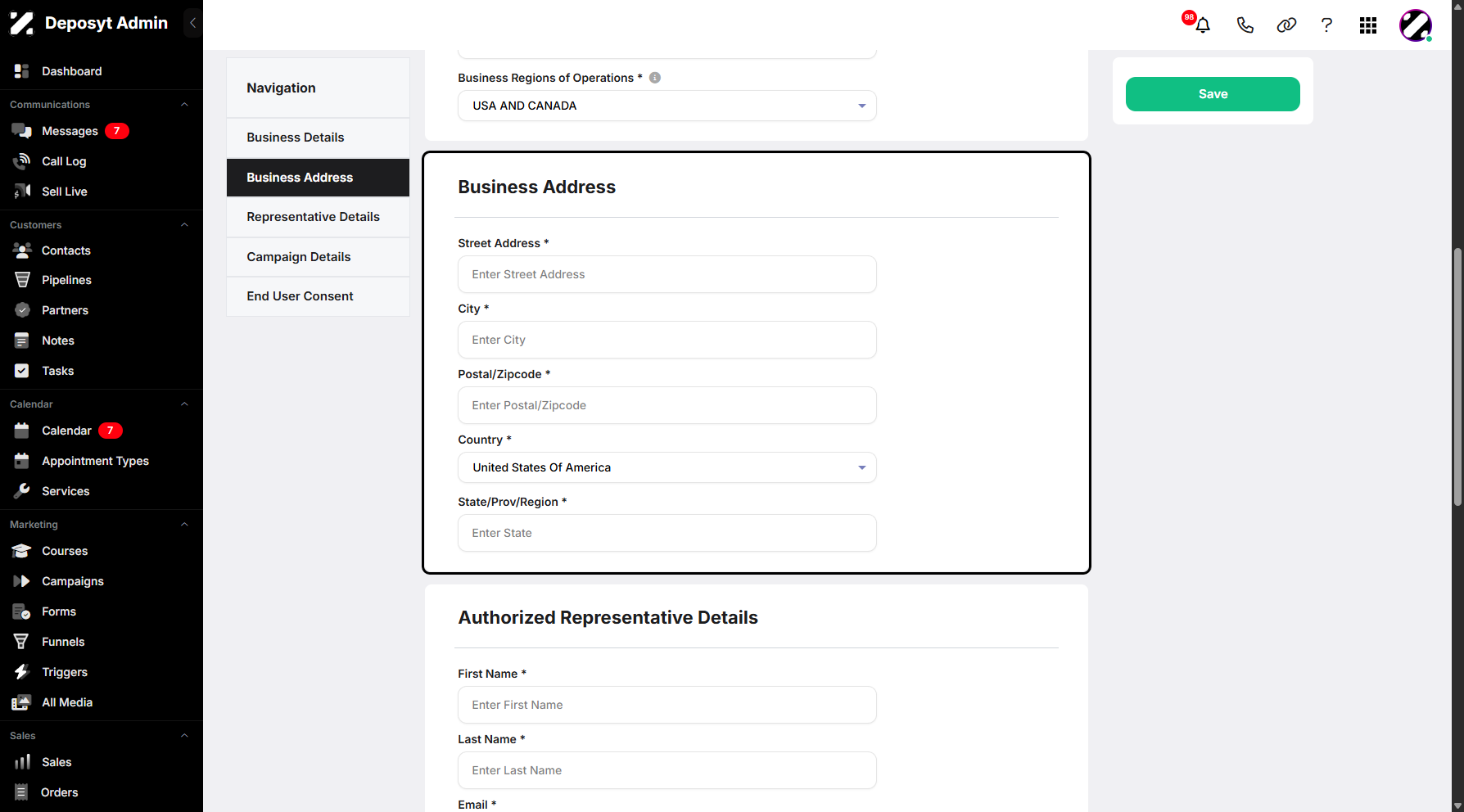Click the Street Address input field
This screenshot has height=812, width=1464.
click(x=666, y=274)
